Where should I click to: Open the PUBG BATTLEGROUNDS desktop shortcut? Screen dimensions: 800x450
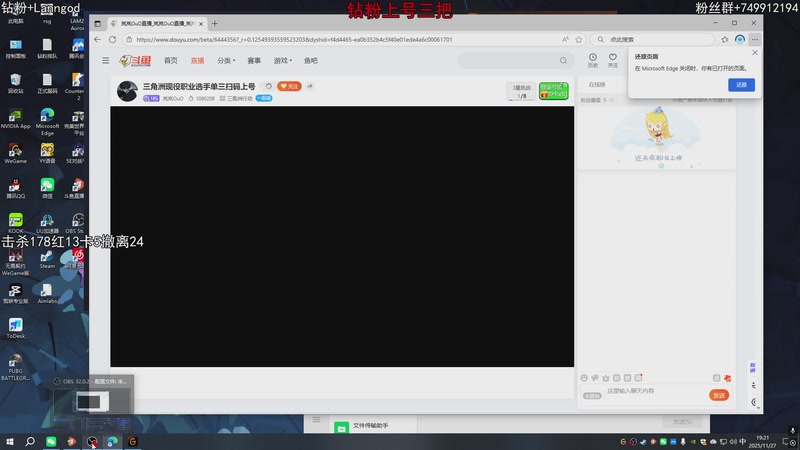pos(15,367)
